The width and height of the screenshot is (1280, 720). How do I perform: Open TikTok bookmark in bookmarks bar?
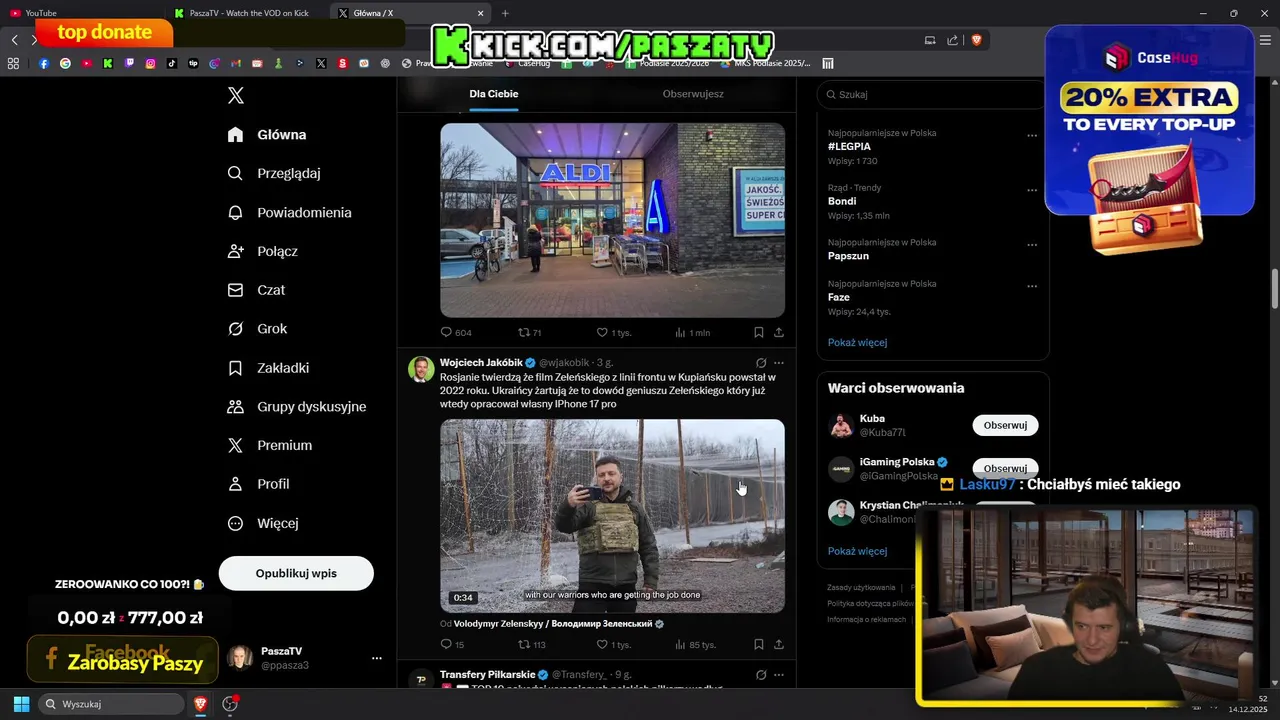tap(172, 63)
